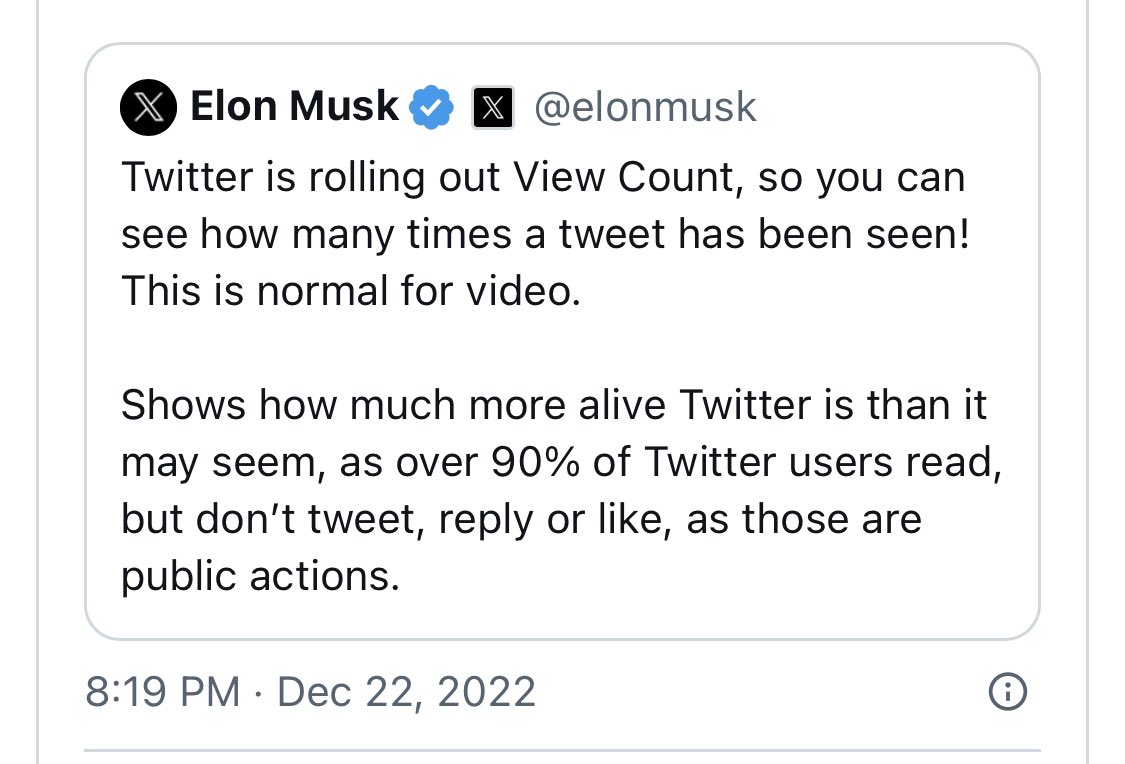This screenshot has height=764, width=1125.
Task: Click the line starting "Twitter is rolling out"
Action: (543, 178)
